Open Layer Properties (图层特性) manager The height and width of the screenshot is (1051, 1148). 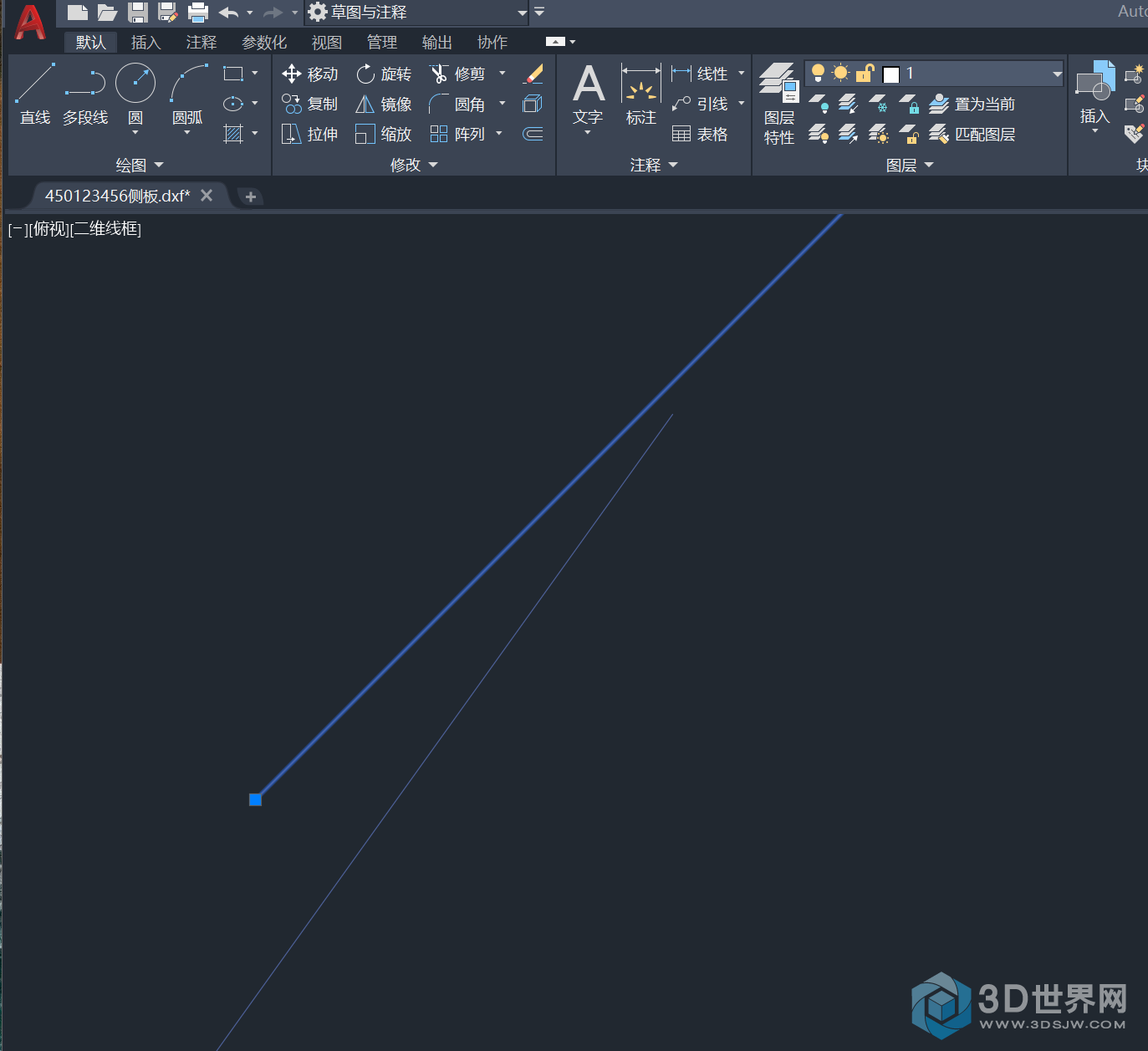pyautogui.click(x=779, y=104)
